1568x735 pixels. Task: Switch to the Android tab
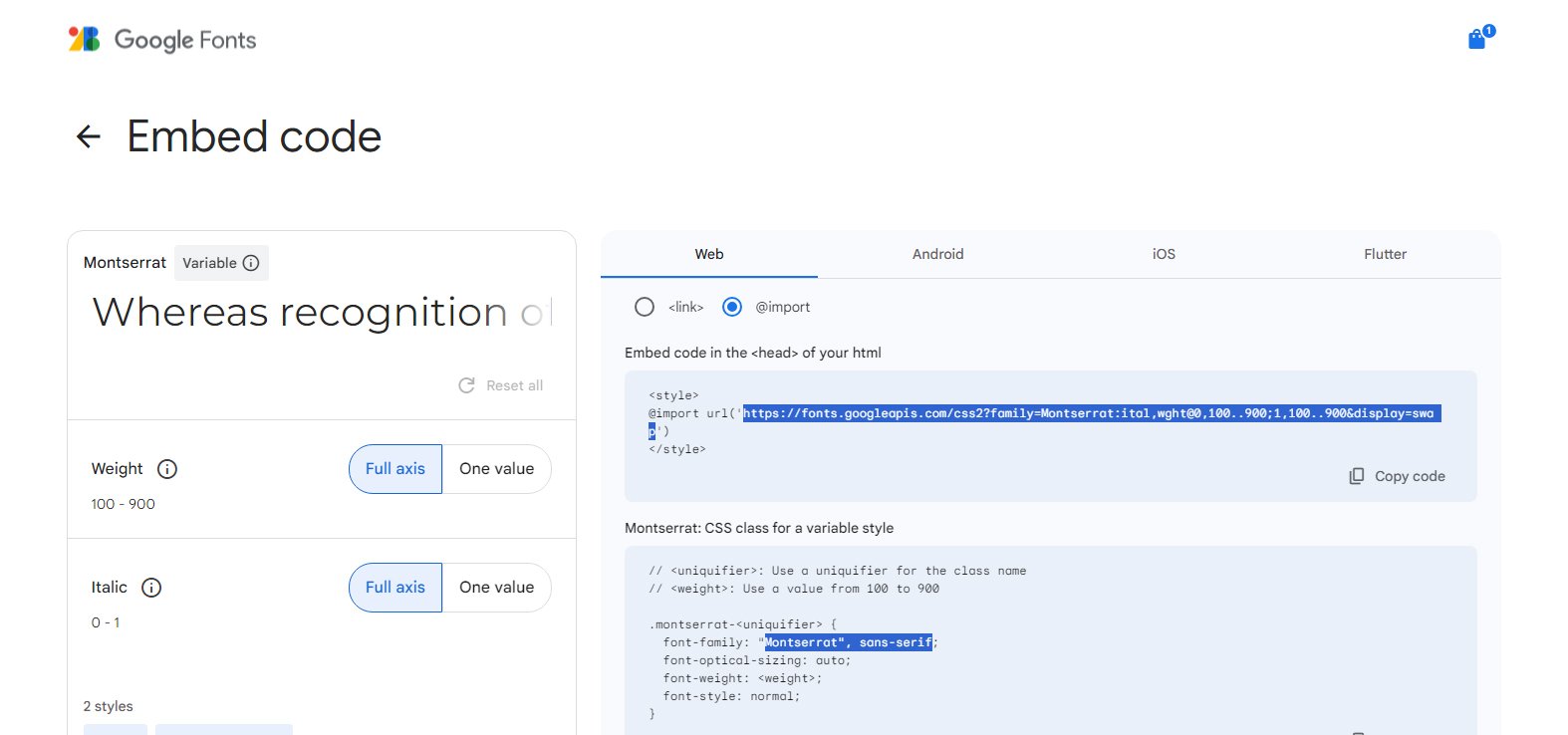pos(937,254)
